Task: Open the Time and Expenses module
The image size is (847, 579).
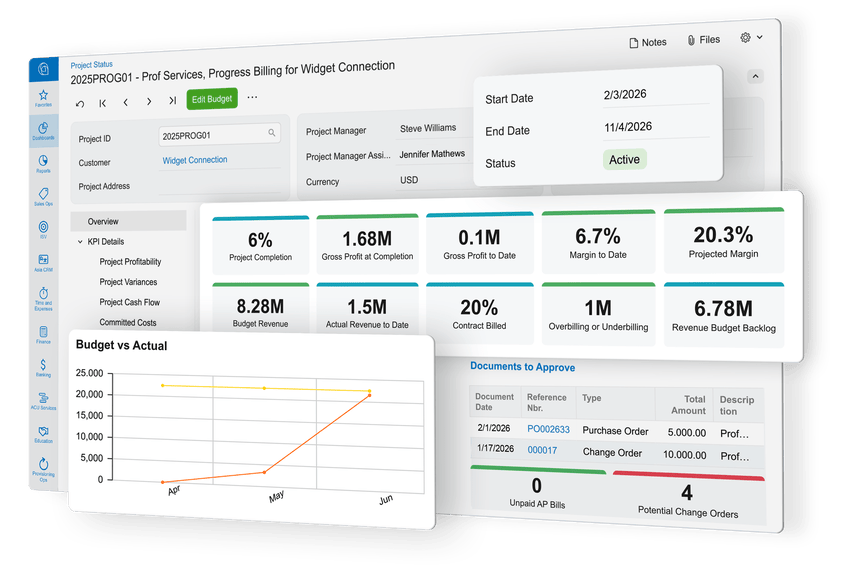Action: 43,297
